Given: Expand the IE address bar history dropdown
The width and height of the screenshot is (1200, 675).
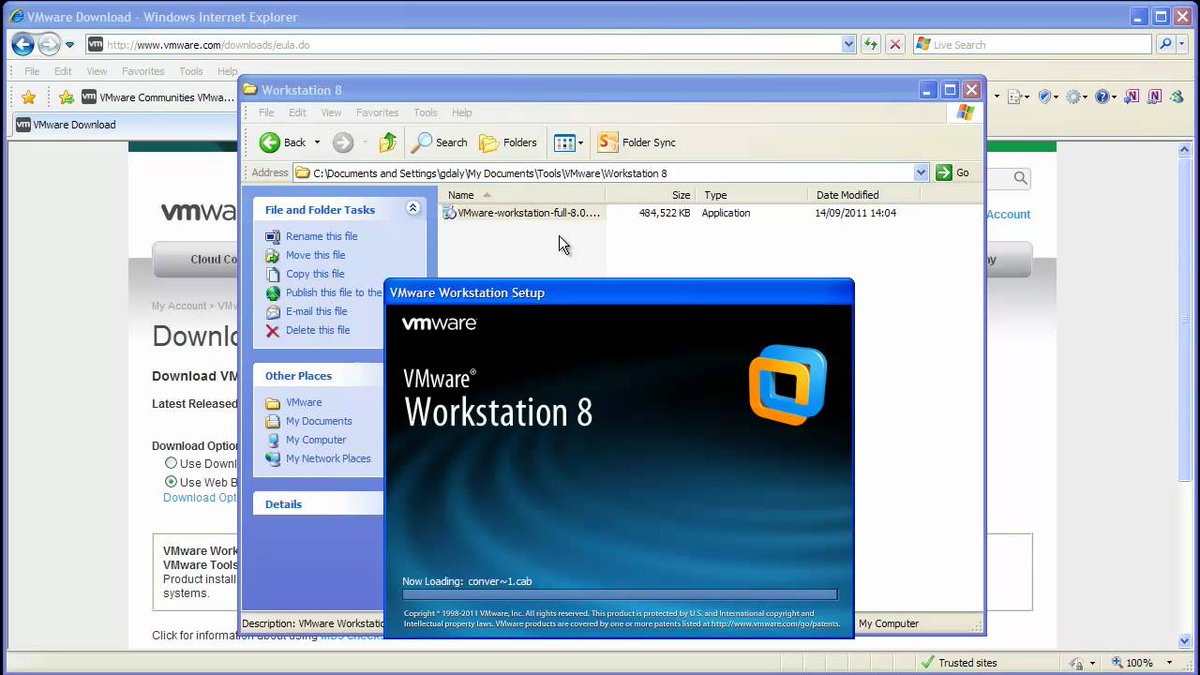Looking at the screenshot, I should tap(849, 44).
